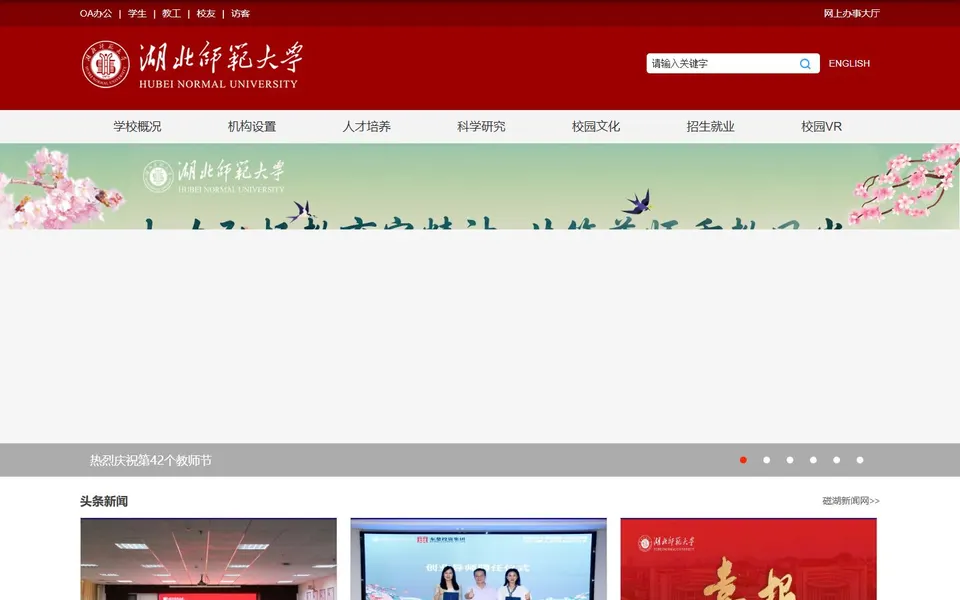Open the three people ceremony news thumbnail
The image size is (960, 600).
[x=478, y=559]
